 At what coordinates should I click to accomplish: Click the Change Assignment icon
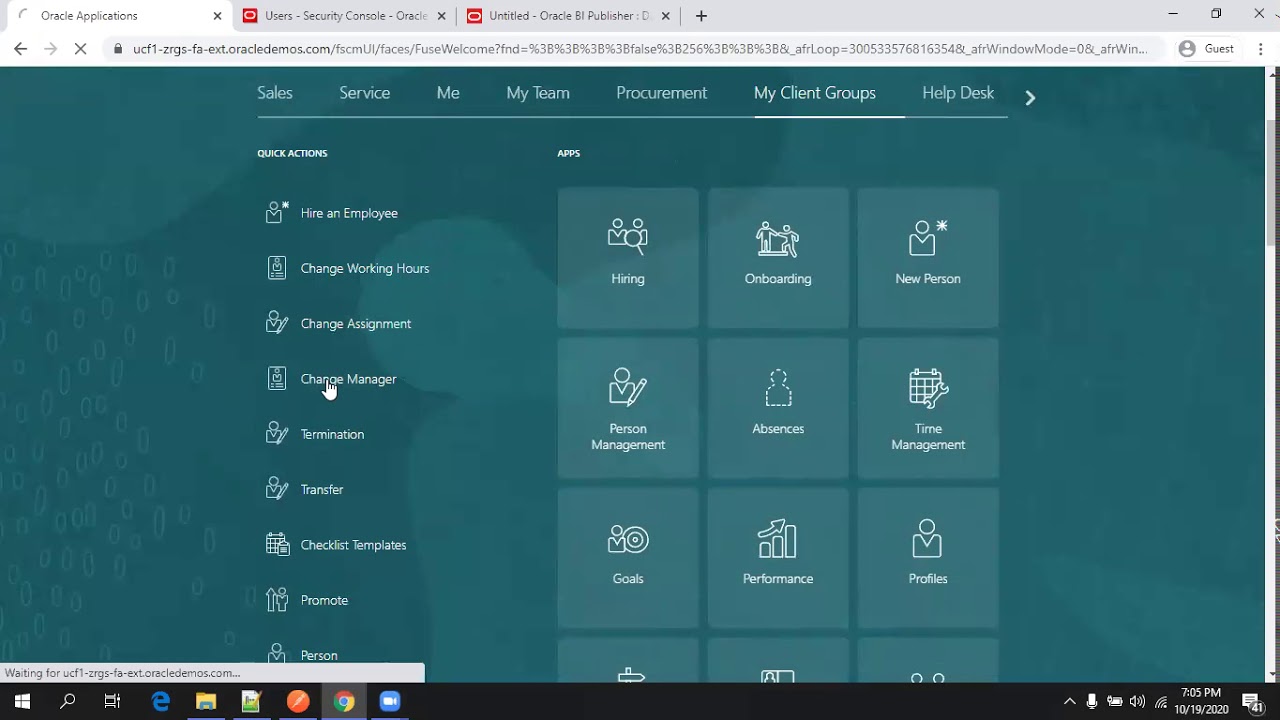tap(277, 323)
